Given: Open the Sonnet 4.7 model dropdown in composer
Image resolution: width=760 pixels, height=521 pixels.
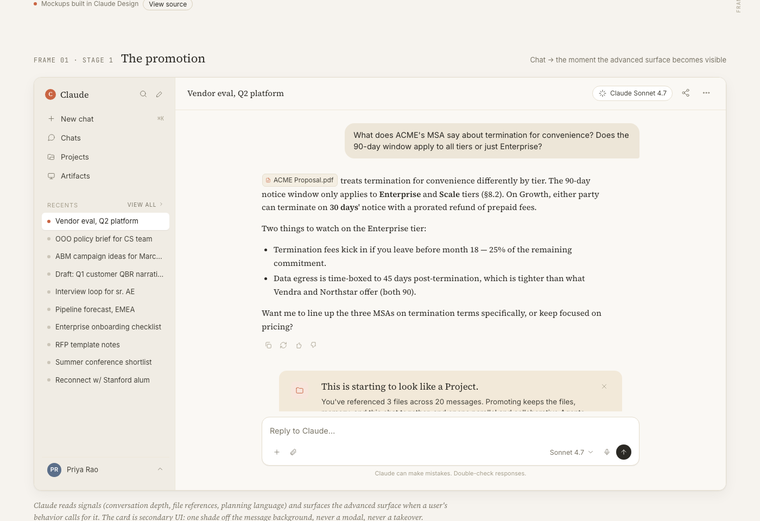Looking at the screenshot, I should pos(571,452).
